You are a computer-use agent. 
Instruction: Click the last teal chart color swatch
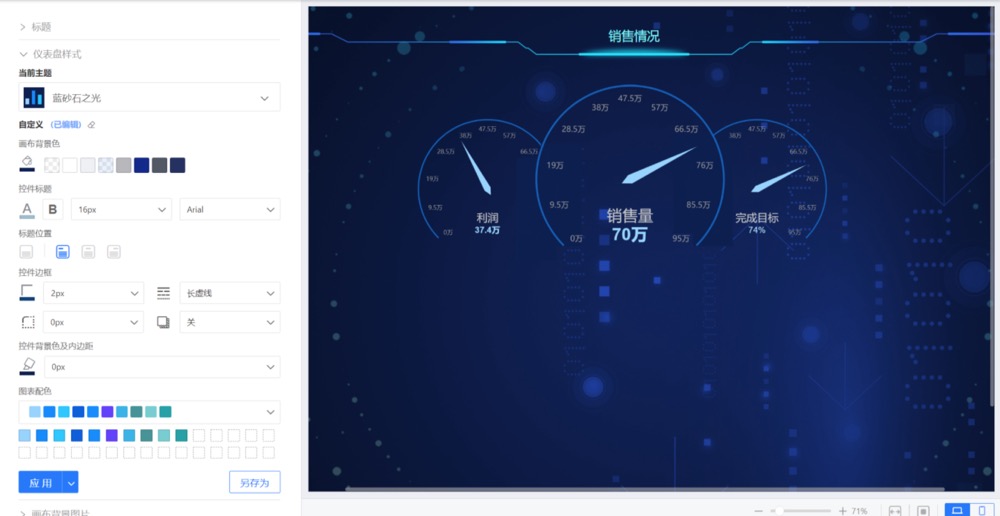click(181, 435)
